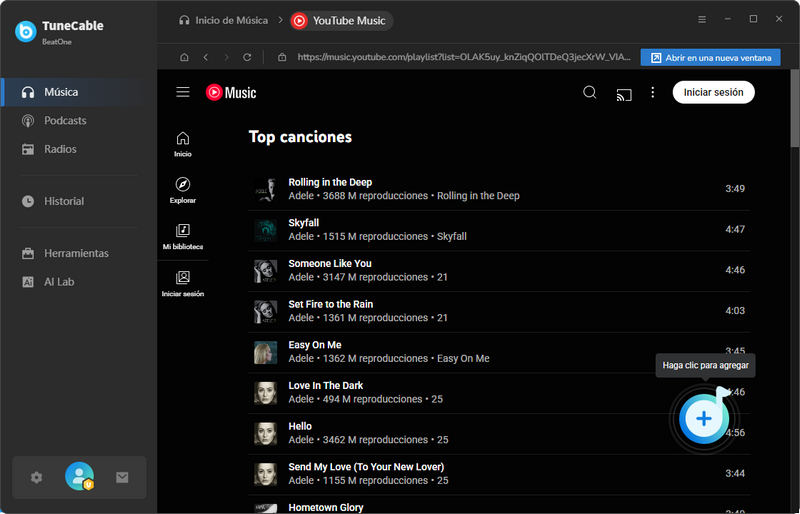Screen dimensions: 800x514
Task: Click the mail feedback icon
Action: click(122, 477)
